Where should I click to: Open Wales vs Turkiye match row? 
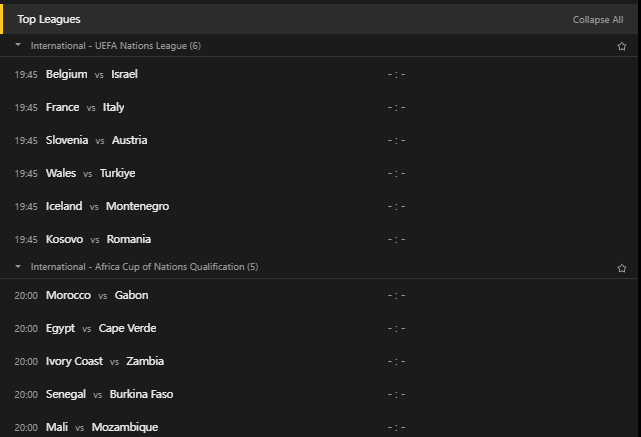pyautogui.click(x=319, y=173)
